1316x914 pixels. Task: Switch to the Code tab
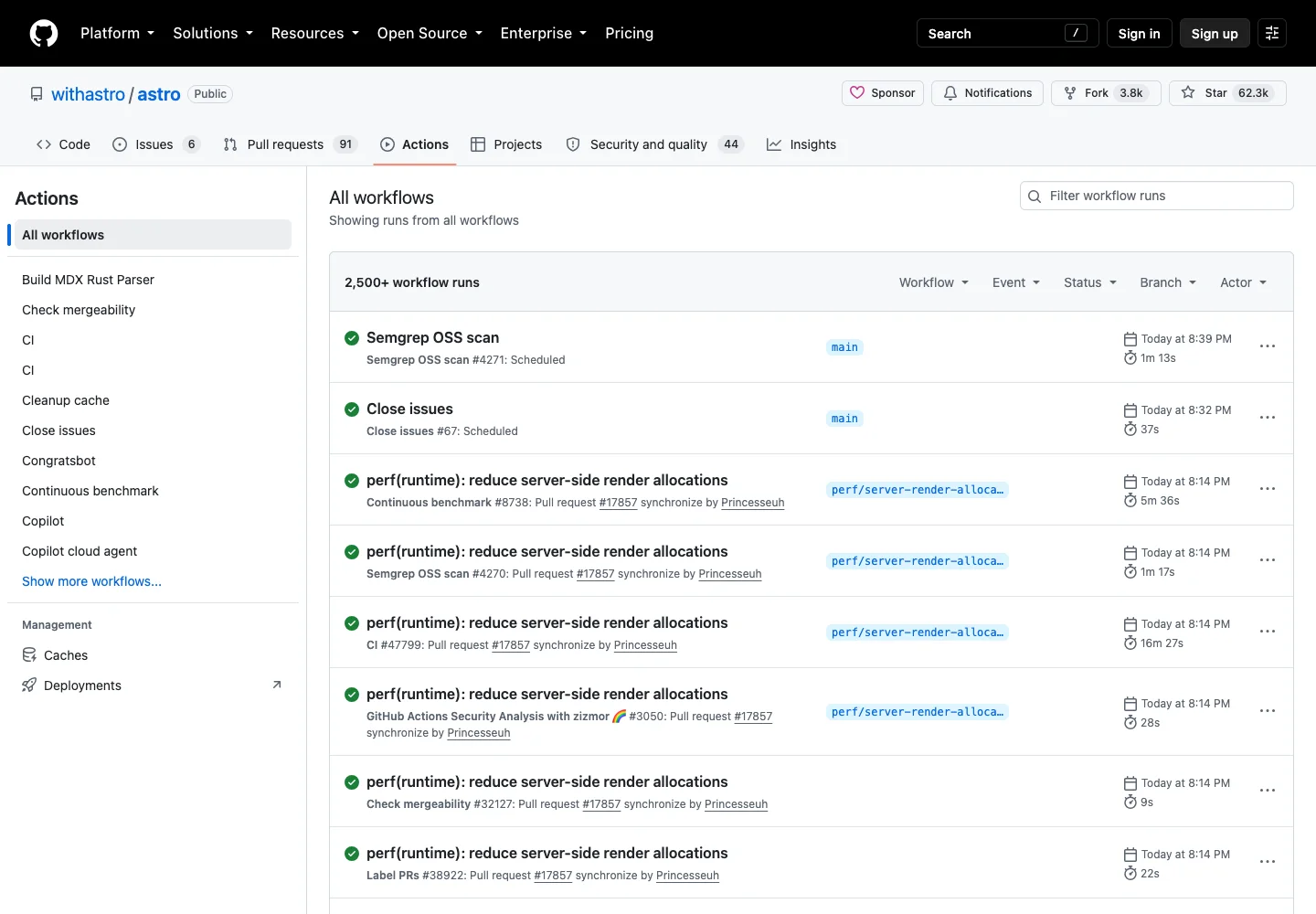(x=63, y=144)
